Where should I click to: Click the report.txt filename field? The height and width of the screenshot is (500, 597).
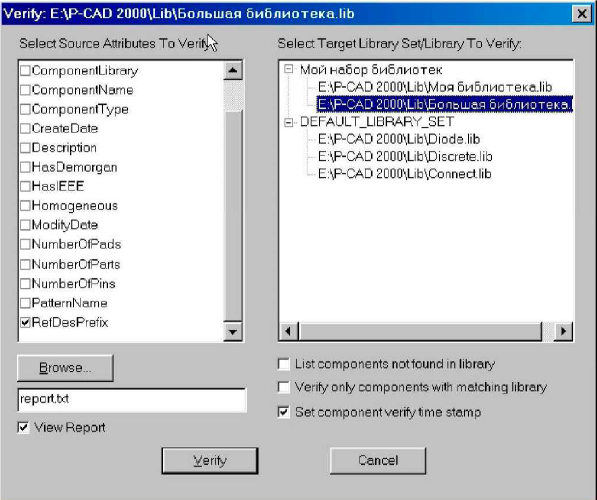[x=132, y=399]
